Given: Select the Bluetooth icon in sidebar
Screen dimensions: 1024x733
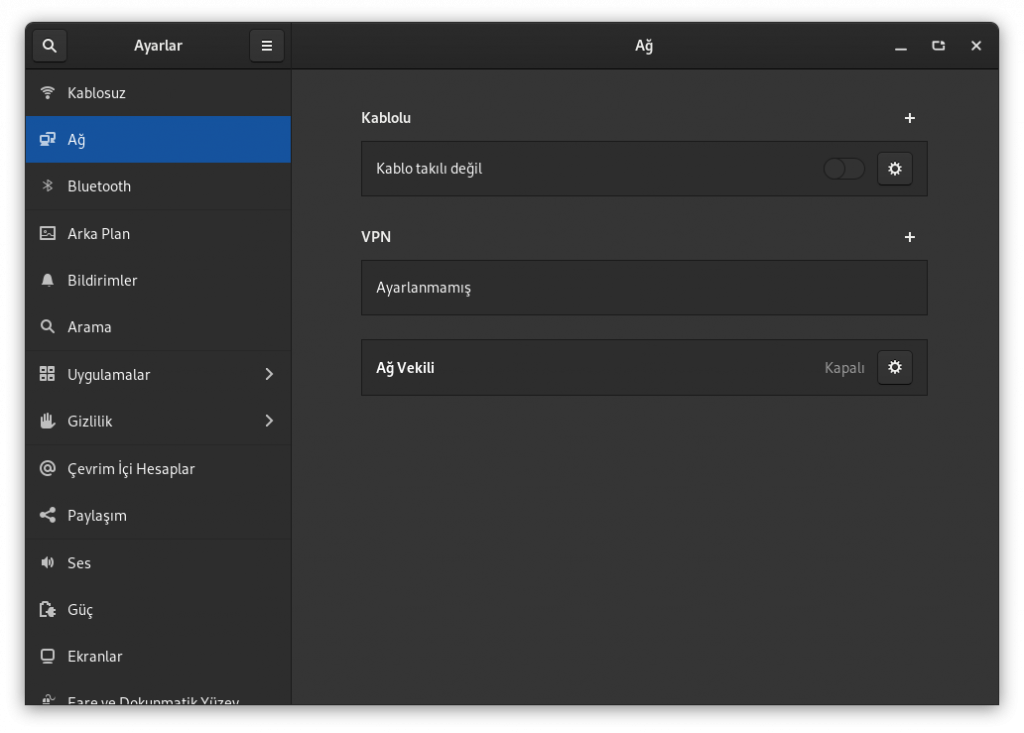Looking at the screenshot, I should pyautogui.click(x=47, y=186).
